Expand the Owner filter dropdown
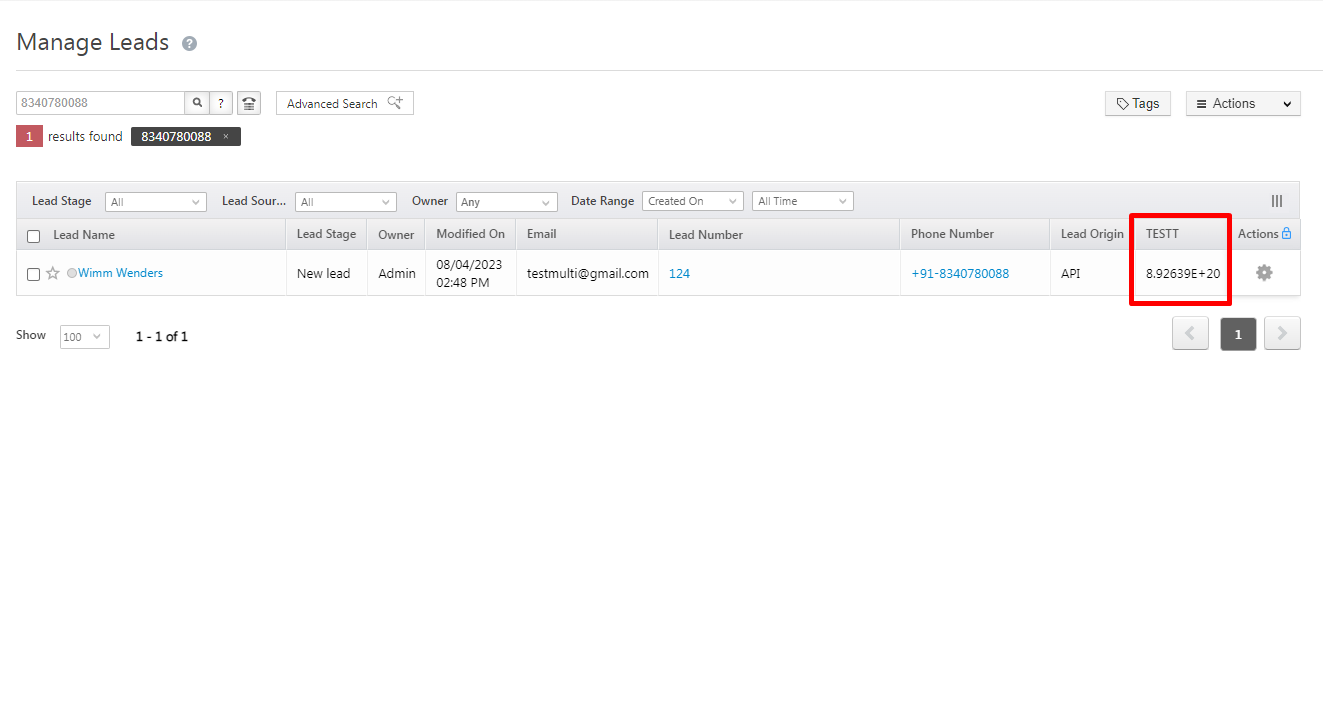The height and width of the screenshot is (726, 1323). point(506,202)
